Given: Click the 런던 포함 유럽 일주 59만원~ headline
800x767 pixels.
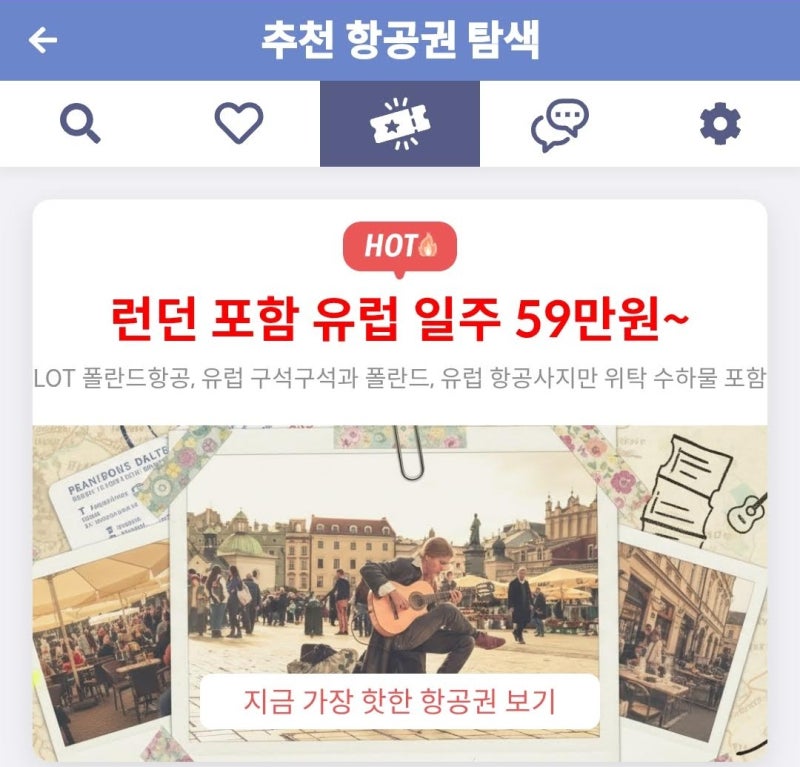Looking at the screenshot, I should [399, 319].
